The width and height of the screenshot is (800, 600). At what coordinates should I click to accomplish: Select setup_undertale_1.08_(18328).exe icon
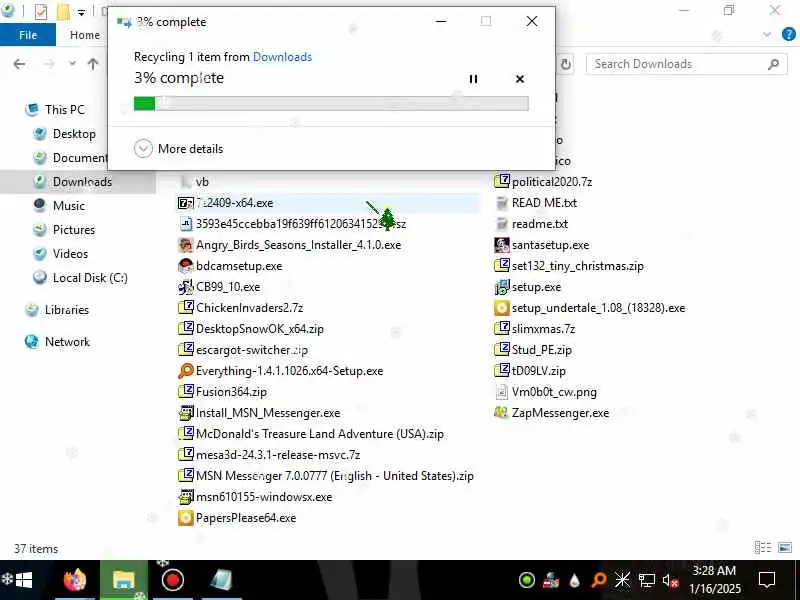coord(502,308)
